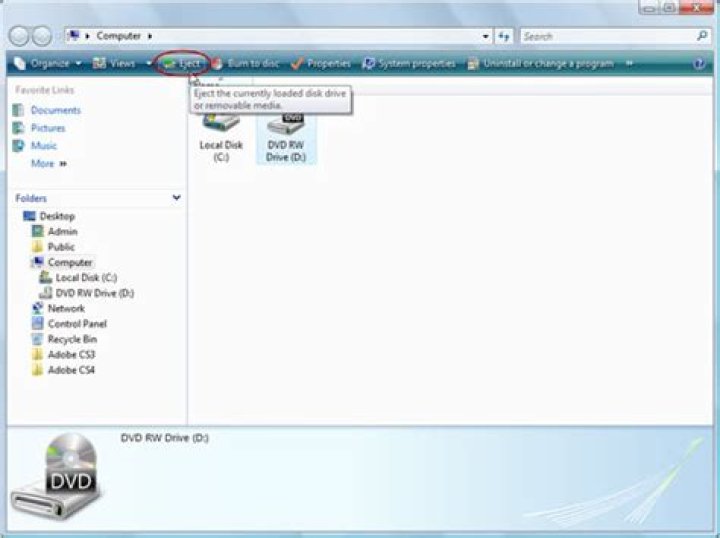Click the Eject toolbar button
Screen dimensions: 720x538
pyautogui.click(x=182, y=63)
